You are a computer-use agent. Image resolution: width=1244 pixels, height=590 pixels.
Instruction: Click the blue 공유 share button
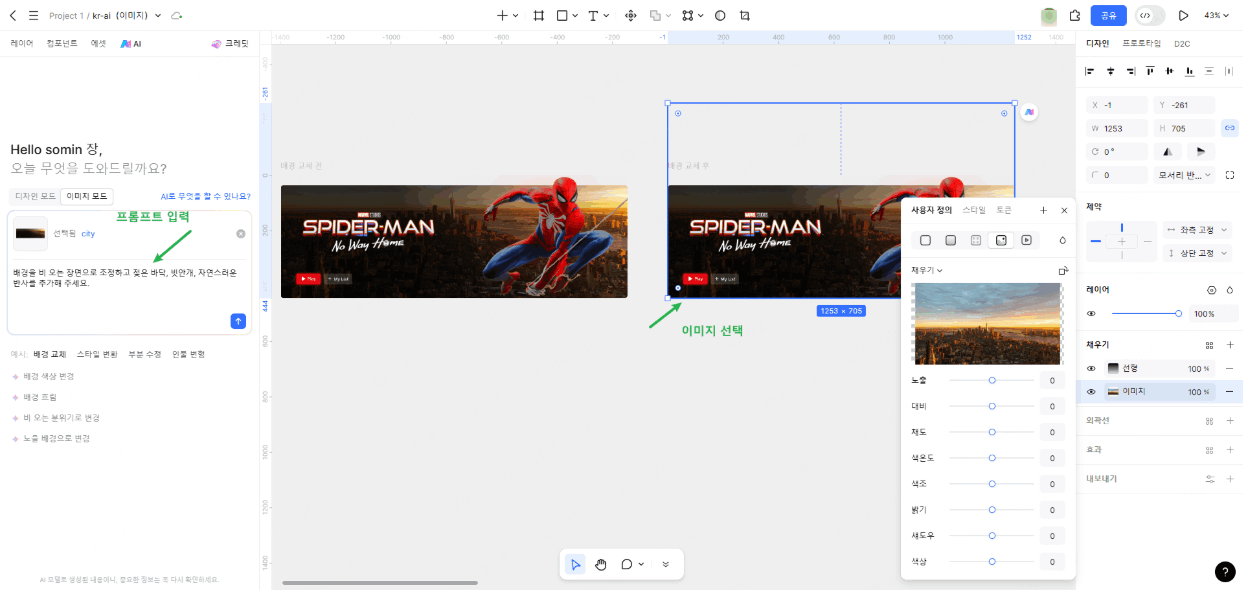coord(1109,16)
